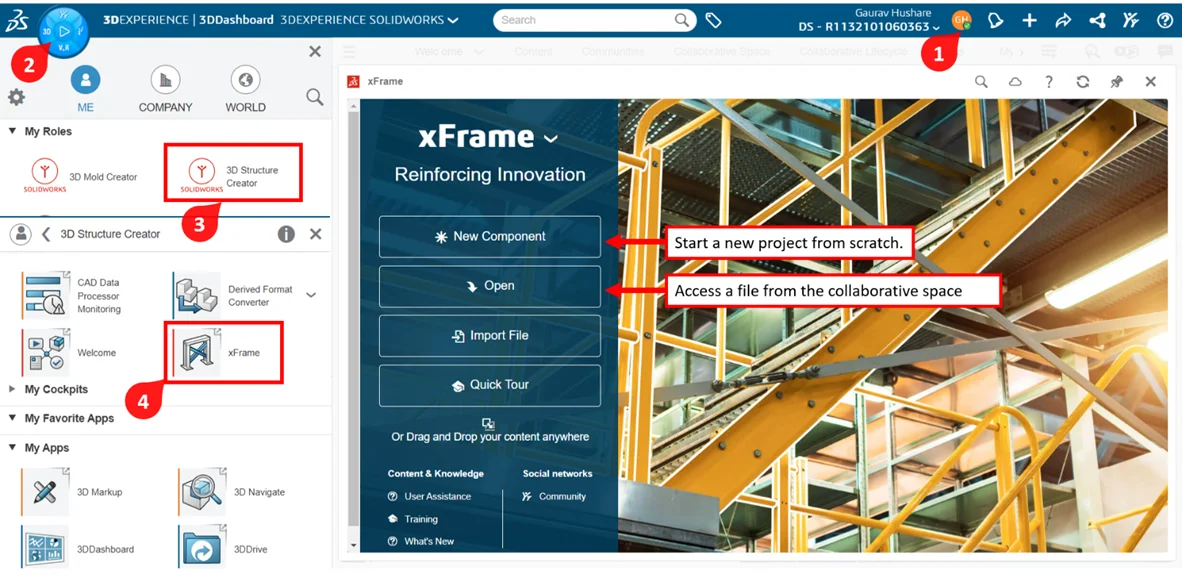Screen dimensions: 1182x581
Task: Click the plus Add icon in top bar
Action: tap(1029, 21)
